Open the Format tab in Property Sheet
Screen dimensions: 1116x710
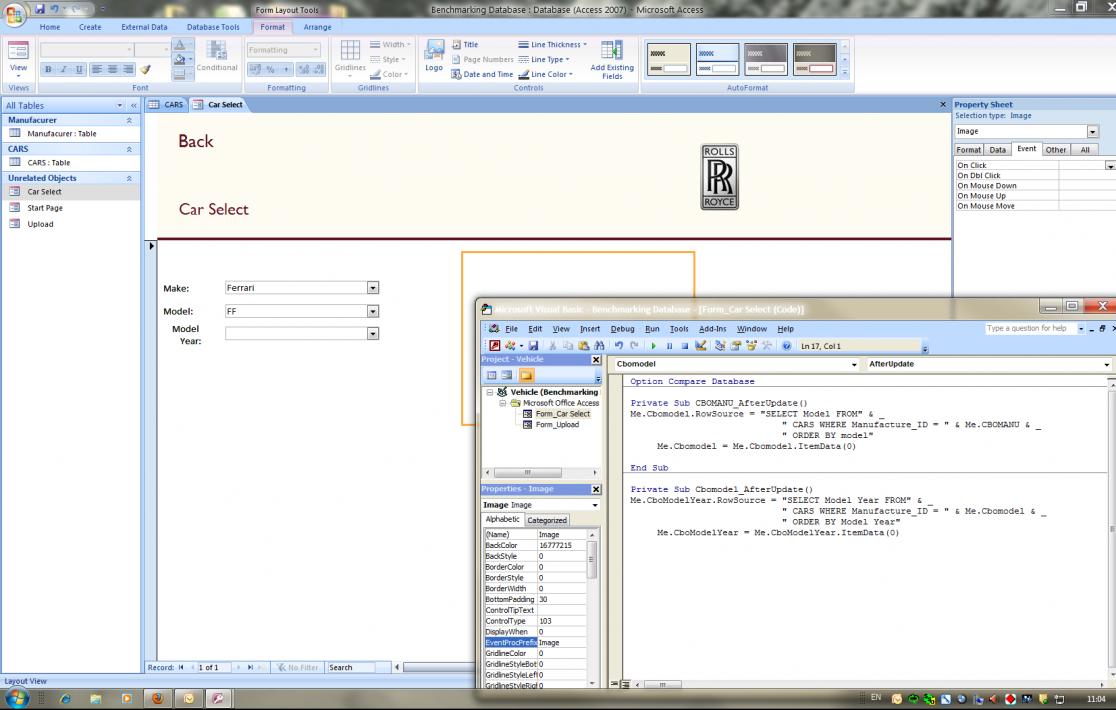pyautogui.click(x=969, y=150)
